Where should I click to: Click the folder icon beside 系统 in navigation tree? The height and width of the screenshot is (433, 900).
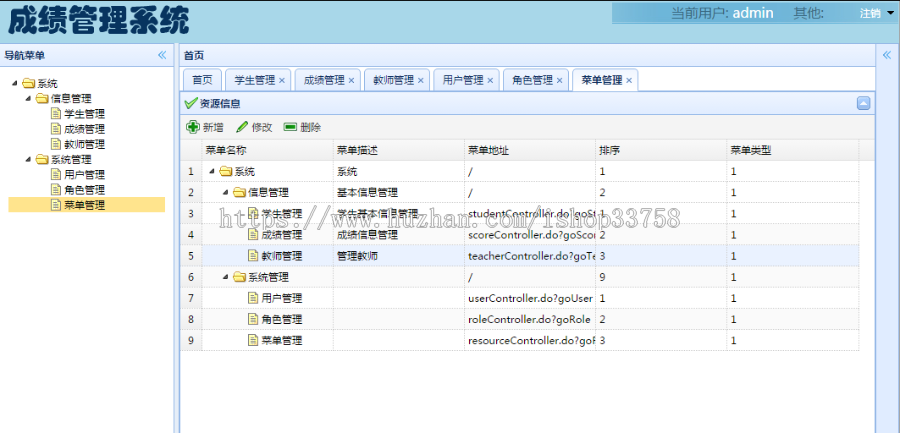tap(28, 84)
